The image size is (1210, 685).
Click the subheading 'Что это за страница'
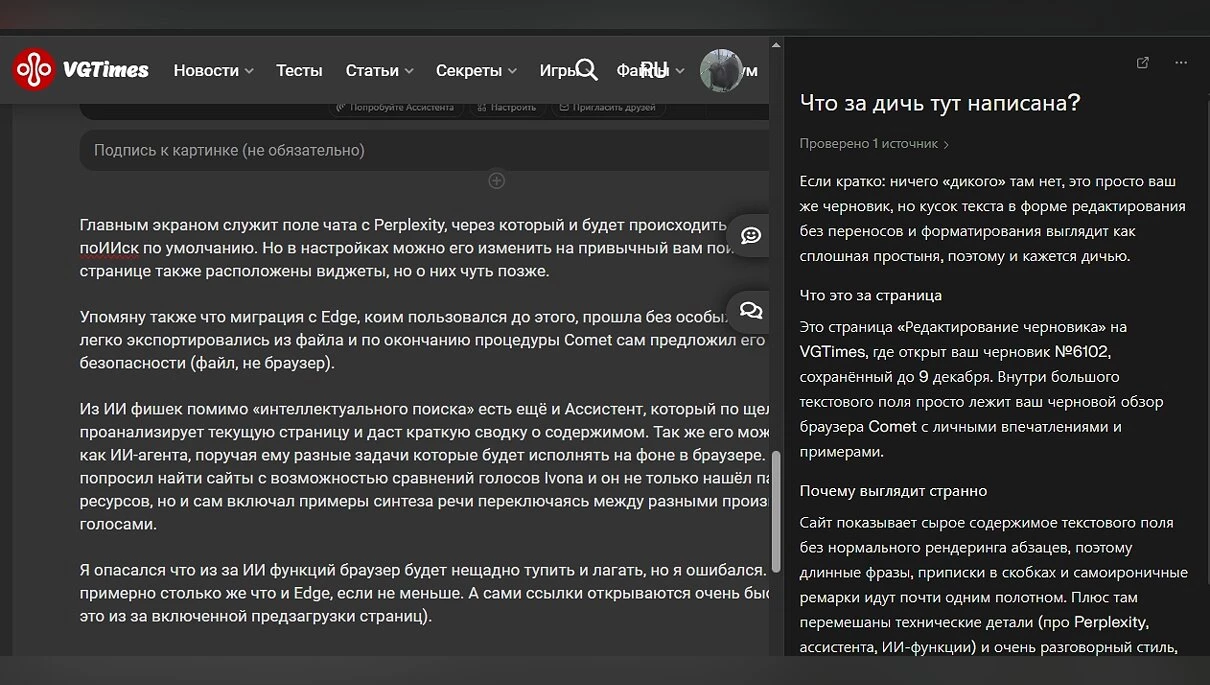point(870,295)
